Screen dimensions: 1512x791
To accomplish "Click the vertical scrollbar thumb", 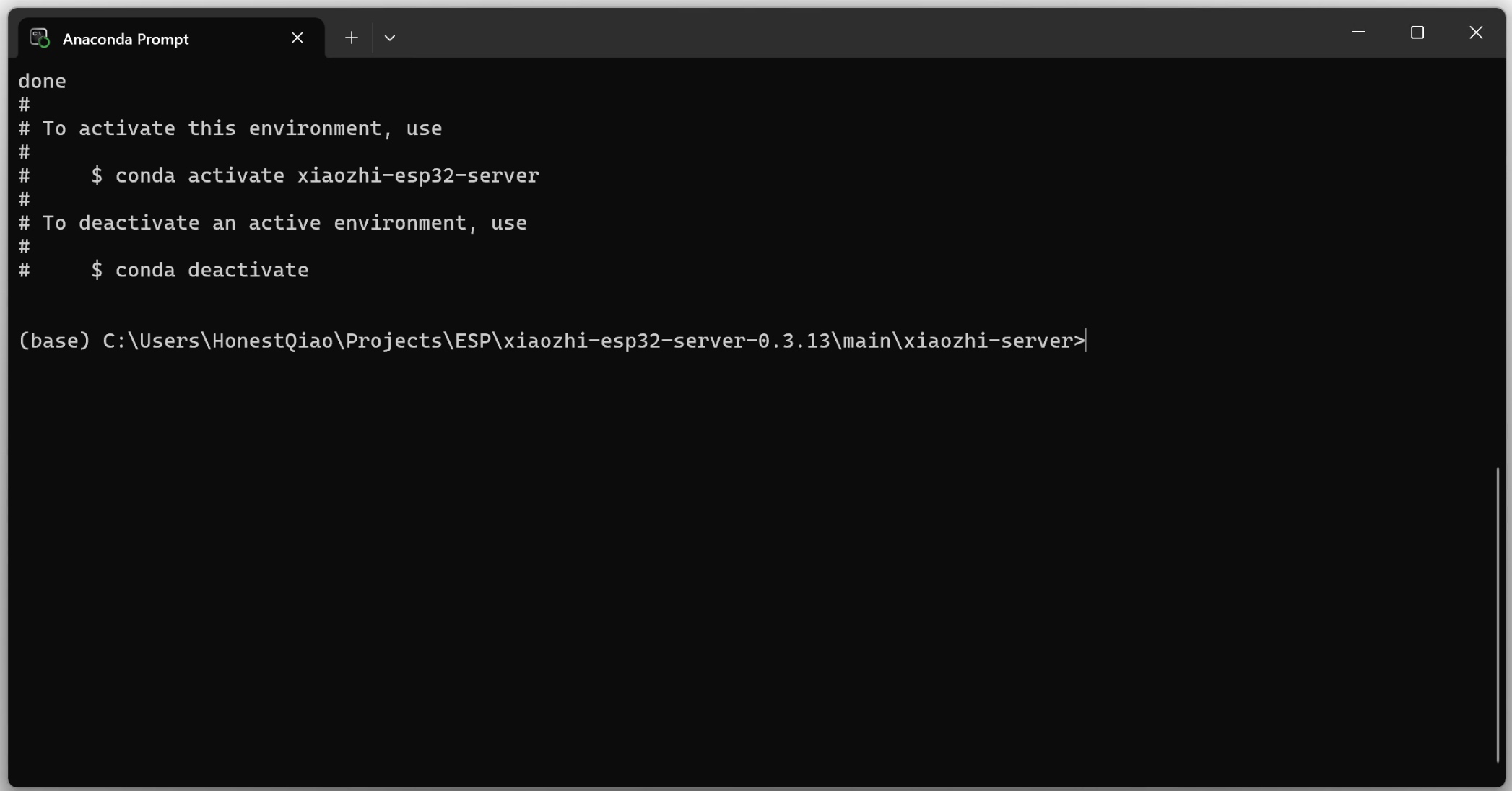I will click(1498, 615).
